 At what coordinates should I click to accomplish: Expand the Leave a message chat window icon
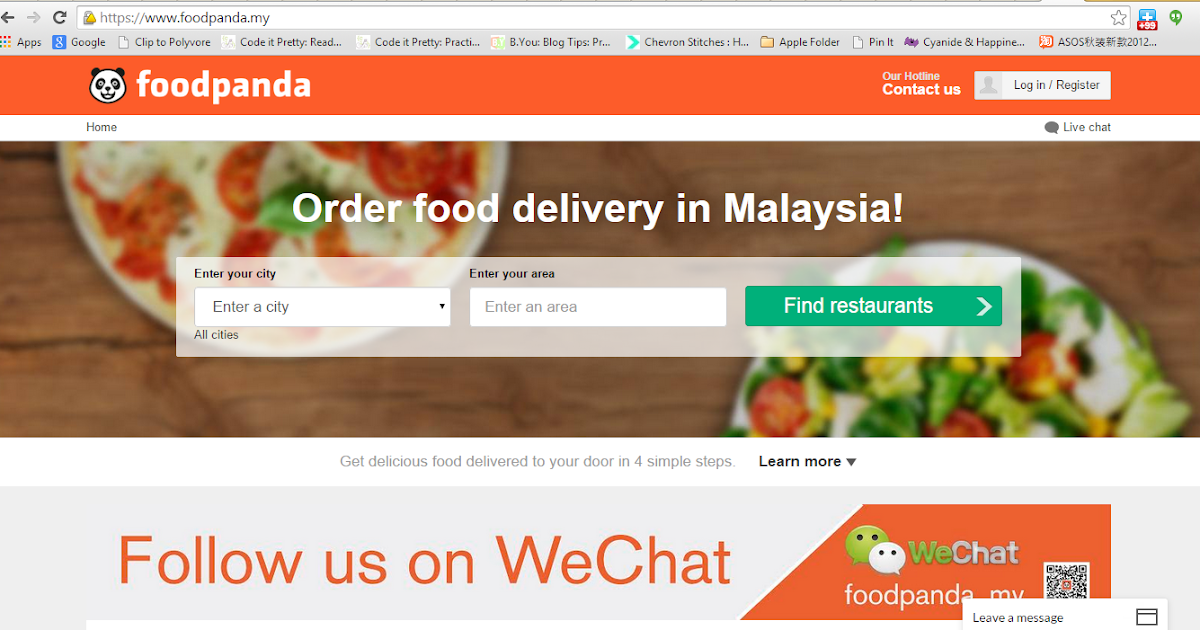pos(1146,617)
